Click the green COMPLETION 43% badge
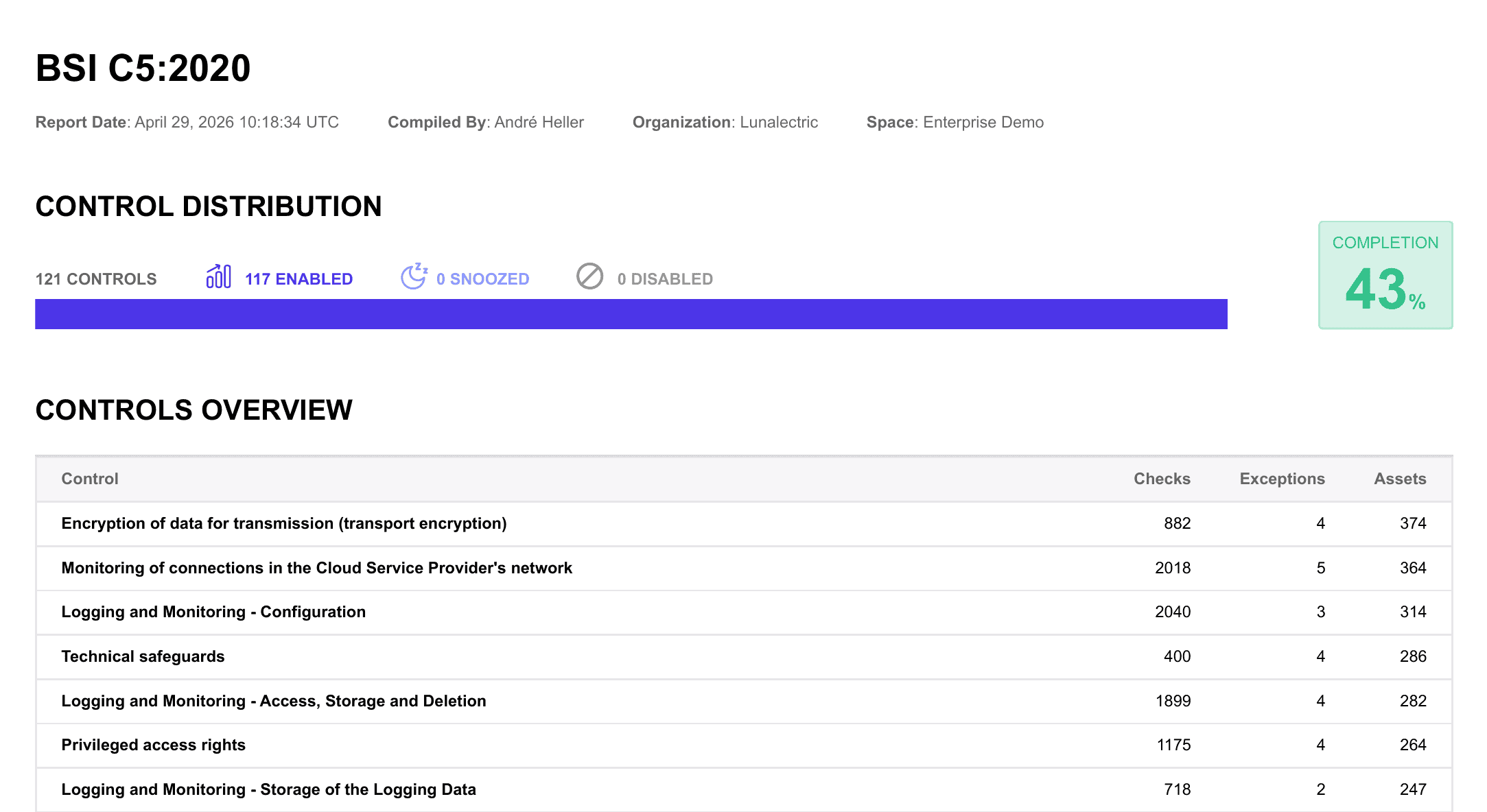Viewport: 1487px width, 812px height. pyautogui.click(x=1385, y=275)
